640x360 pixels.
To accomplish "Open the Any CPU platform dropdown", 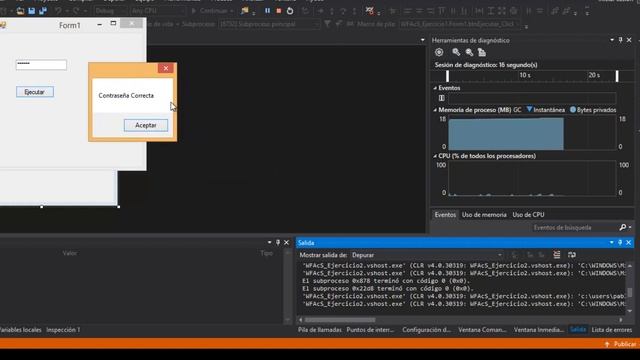I will [x=158, y=11].
